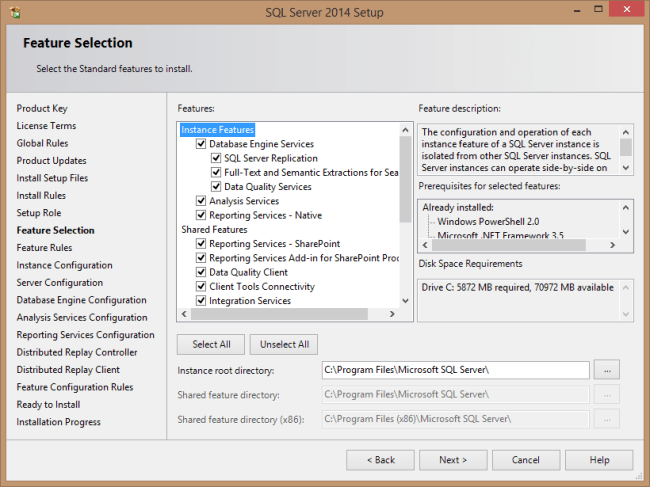Toggle Integration Services checkbox

point(201,301)
